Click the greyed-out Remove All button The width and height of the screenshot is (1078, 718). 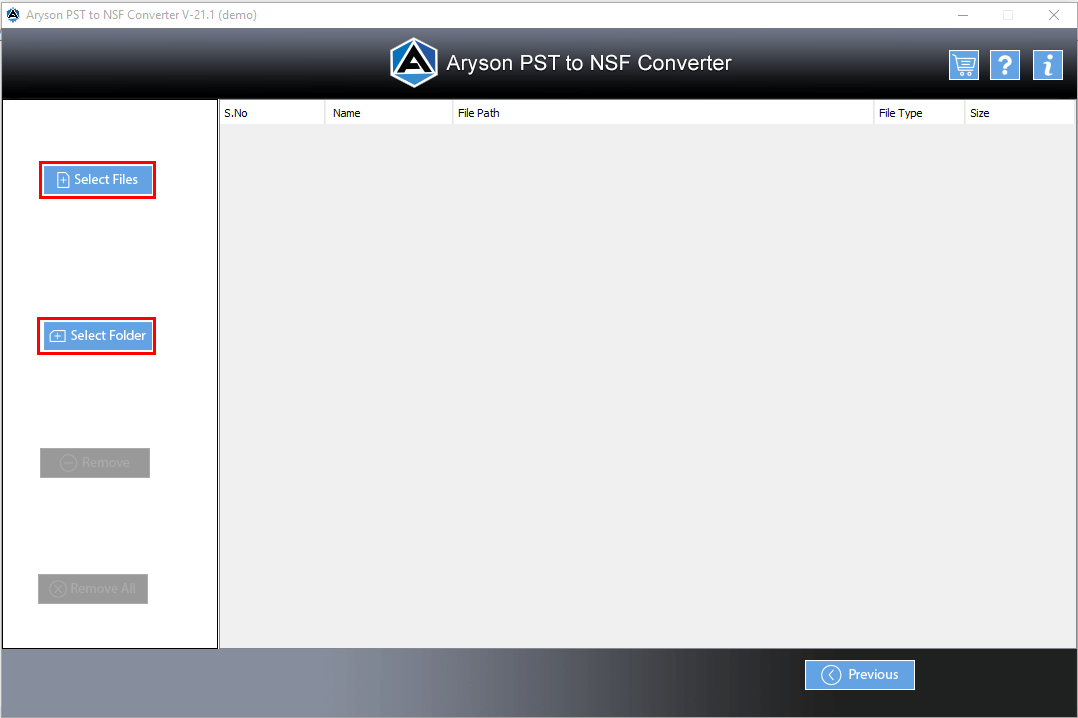tap(93, 589)
